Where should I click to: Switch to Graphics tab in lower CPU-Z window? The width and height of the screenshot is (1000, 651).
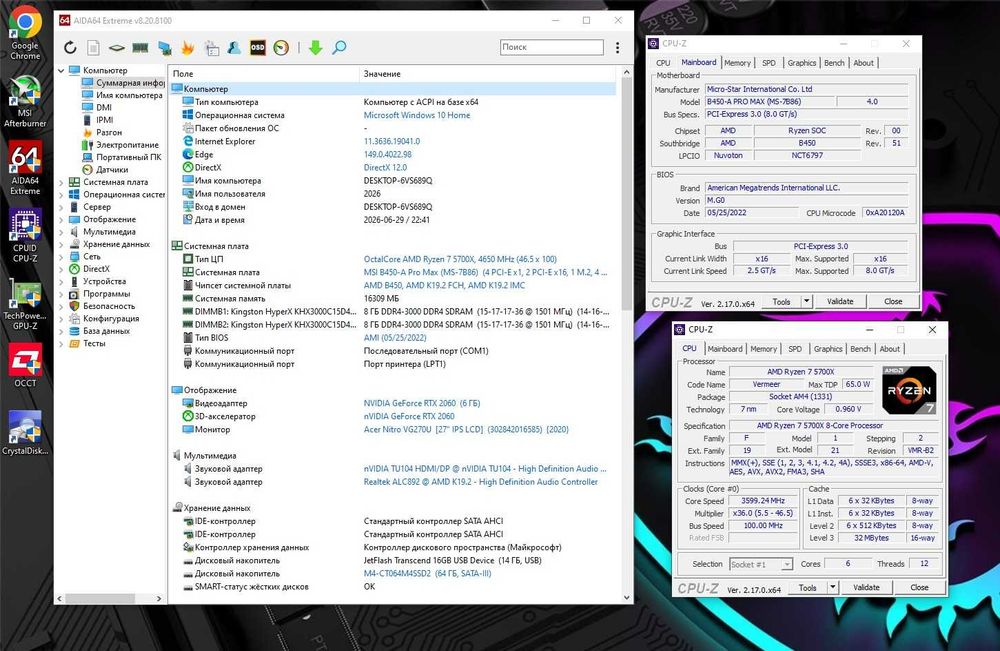coord(828,349)
